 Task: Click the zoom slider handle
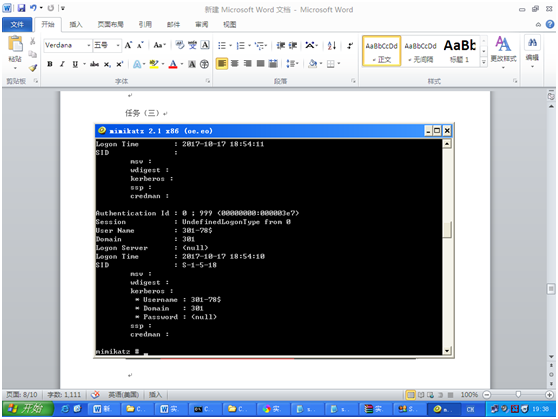point(518,394)
